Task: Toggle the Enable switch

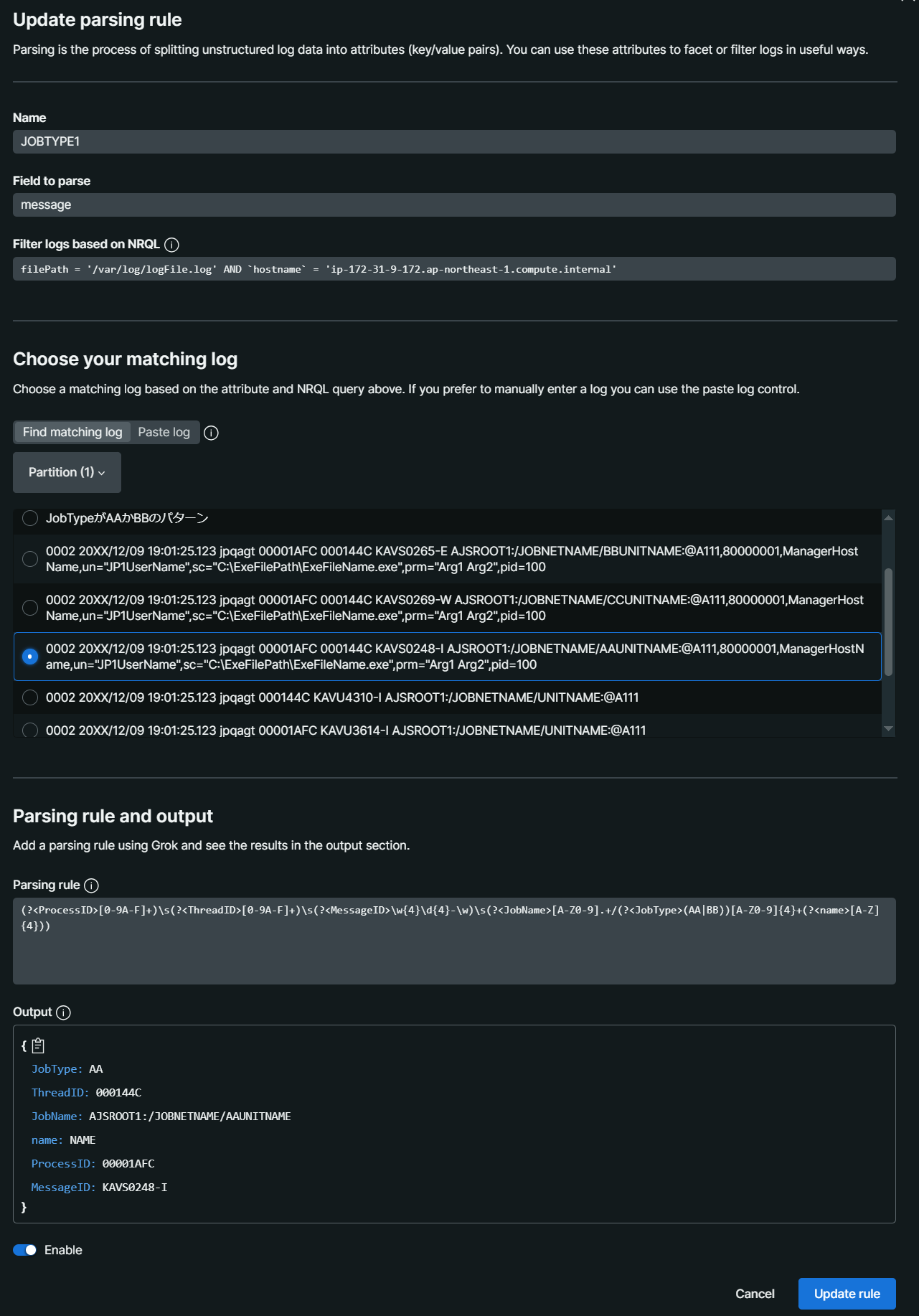Action: coord(25,1250)
